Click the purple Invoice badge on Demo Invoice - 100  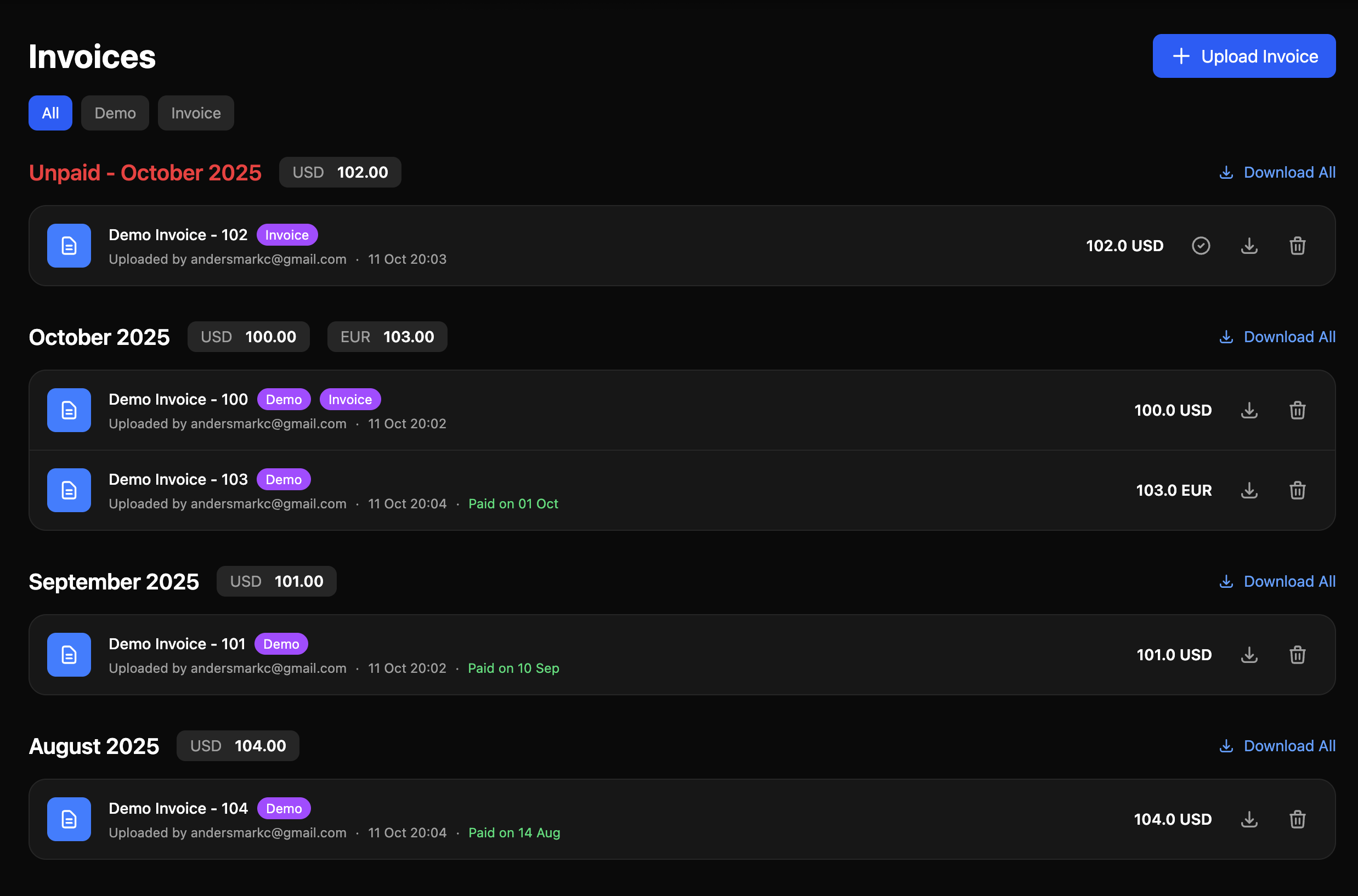350,399
